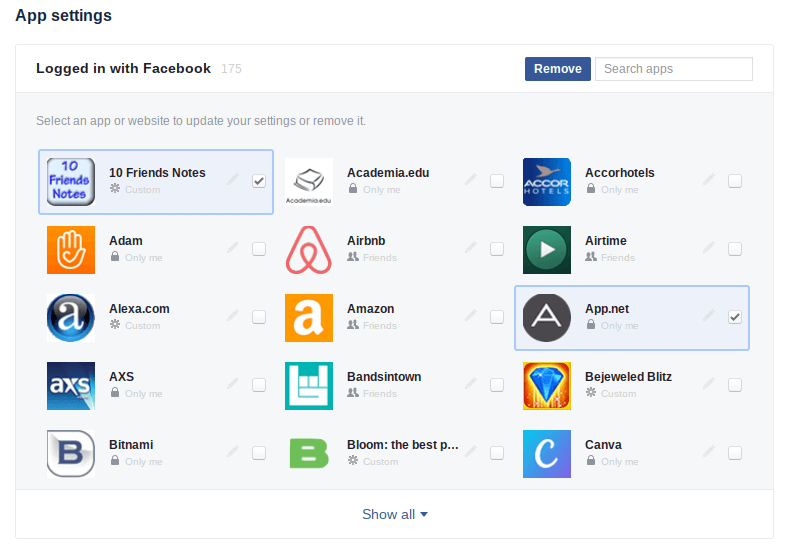Click the Bejeweled Blitz app icon

[547, 386]
